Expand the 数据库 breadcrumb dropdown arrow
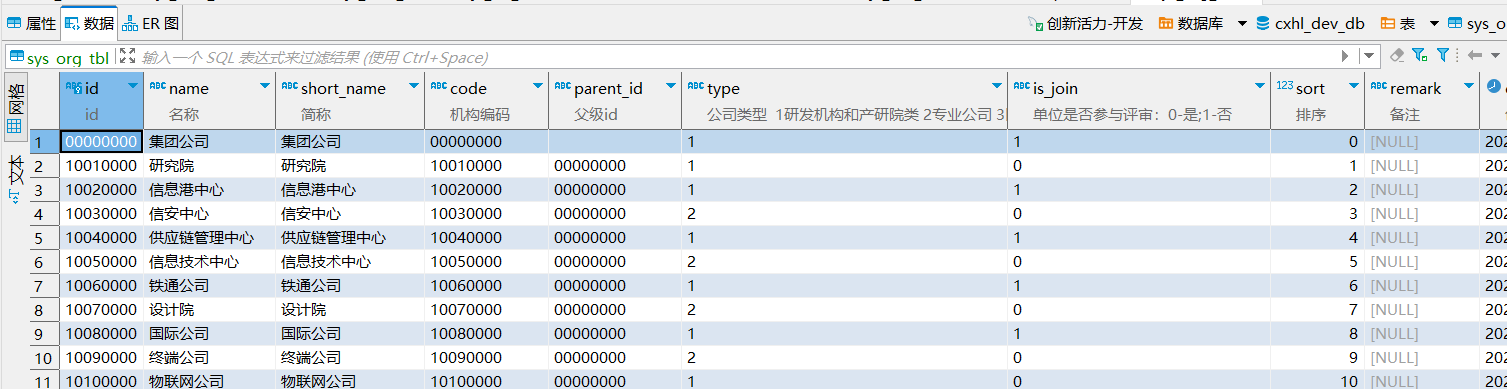1507x389 pixels. point(1242,23)
